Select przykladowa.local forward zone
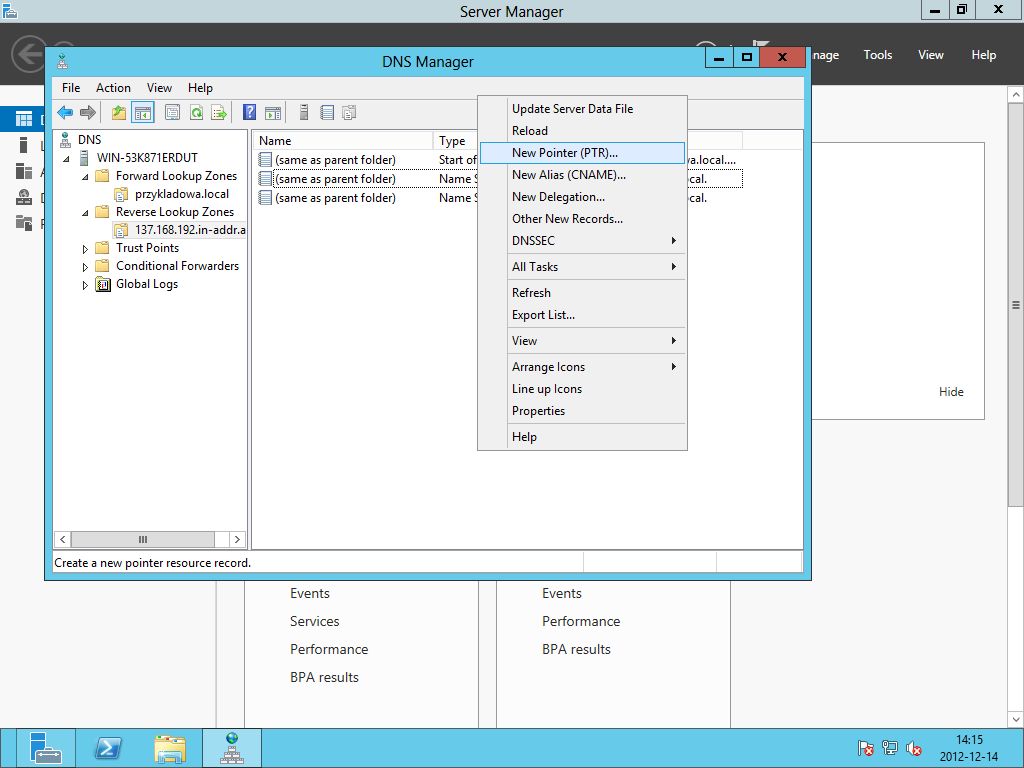 point(182,194)
